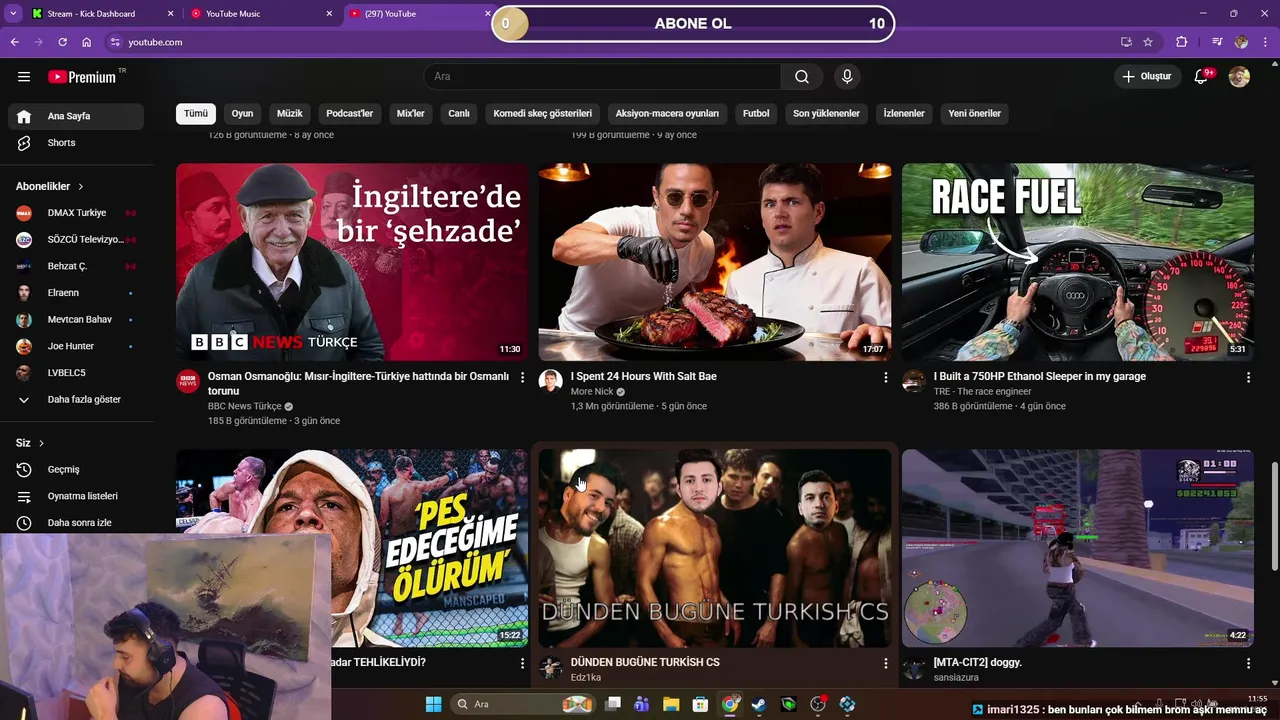Open the More Nick channel avatar

[x=551, y=381]
